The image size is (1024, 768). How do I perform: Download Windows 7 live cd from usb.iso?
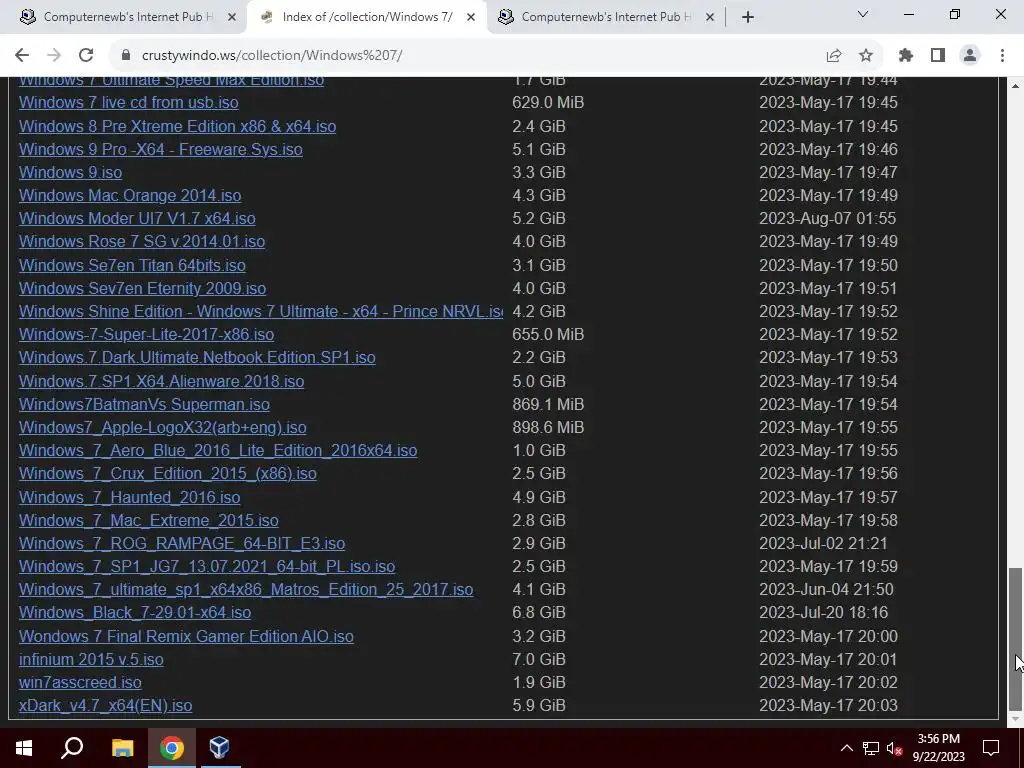coord(129,103)
